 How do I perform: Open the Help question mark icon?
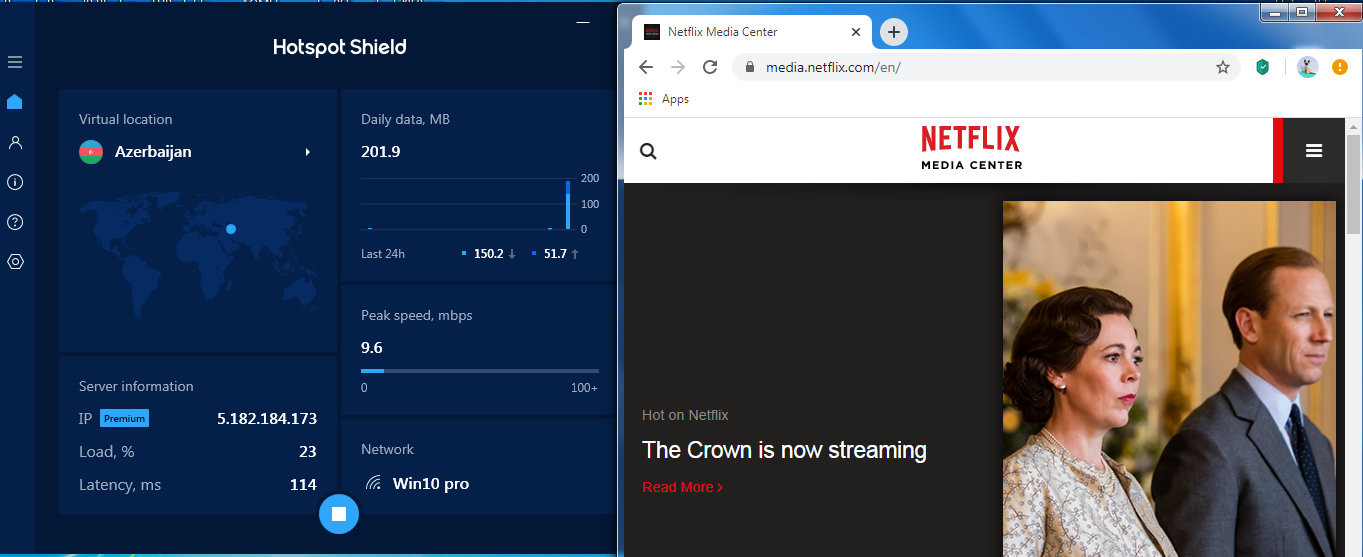click(x=15, y=222)
